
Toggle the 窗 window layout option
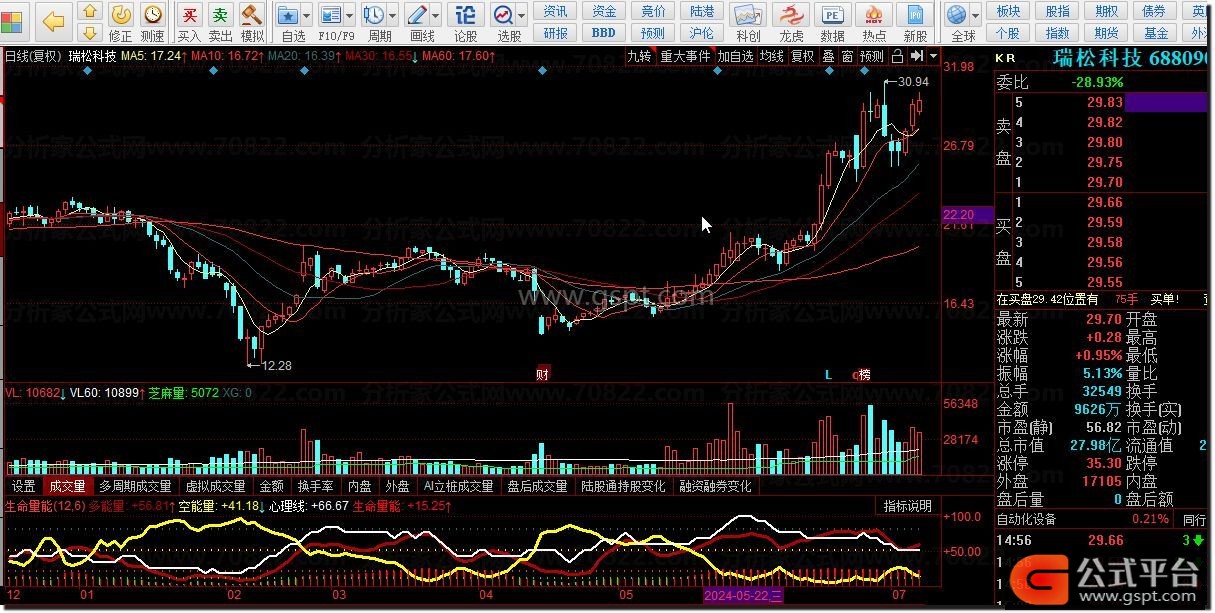pos(847,56)
